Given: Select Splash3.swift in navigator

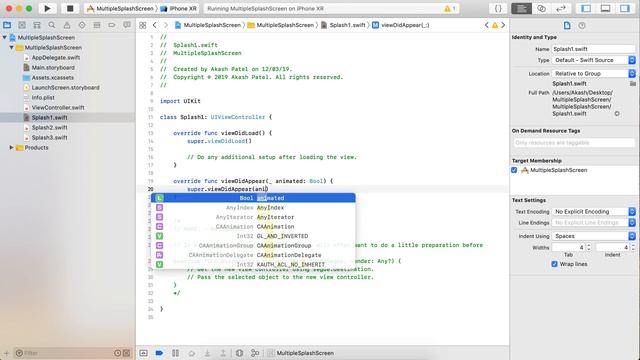Looking at the screenshot, I should tap(49, 138).
